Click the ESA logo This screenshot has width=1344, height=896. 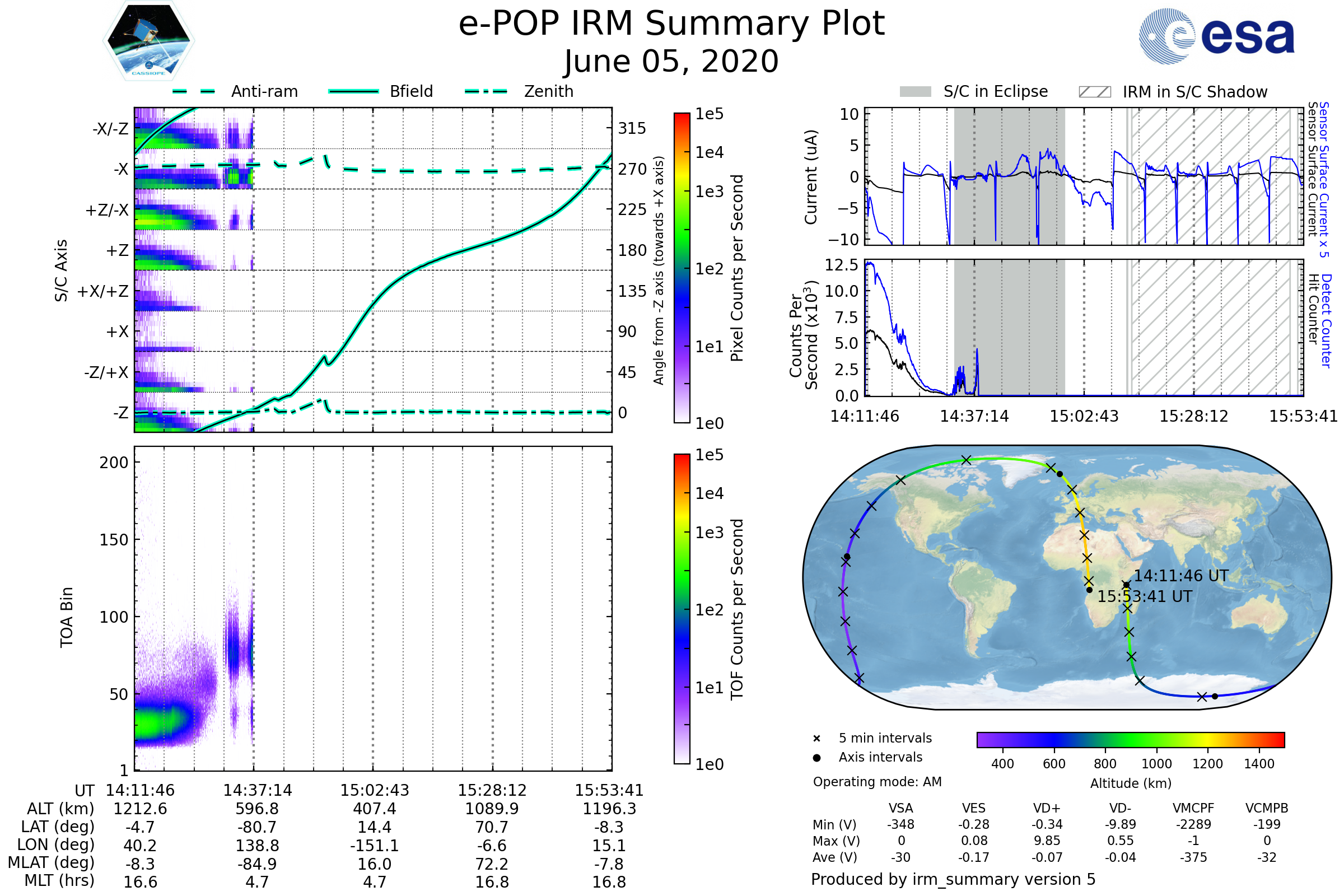(x=1216, y=36)
